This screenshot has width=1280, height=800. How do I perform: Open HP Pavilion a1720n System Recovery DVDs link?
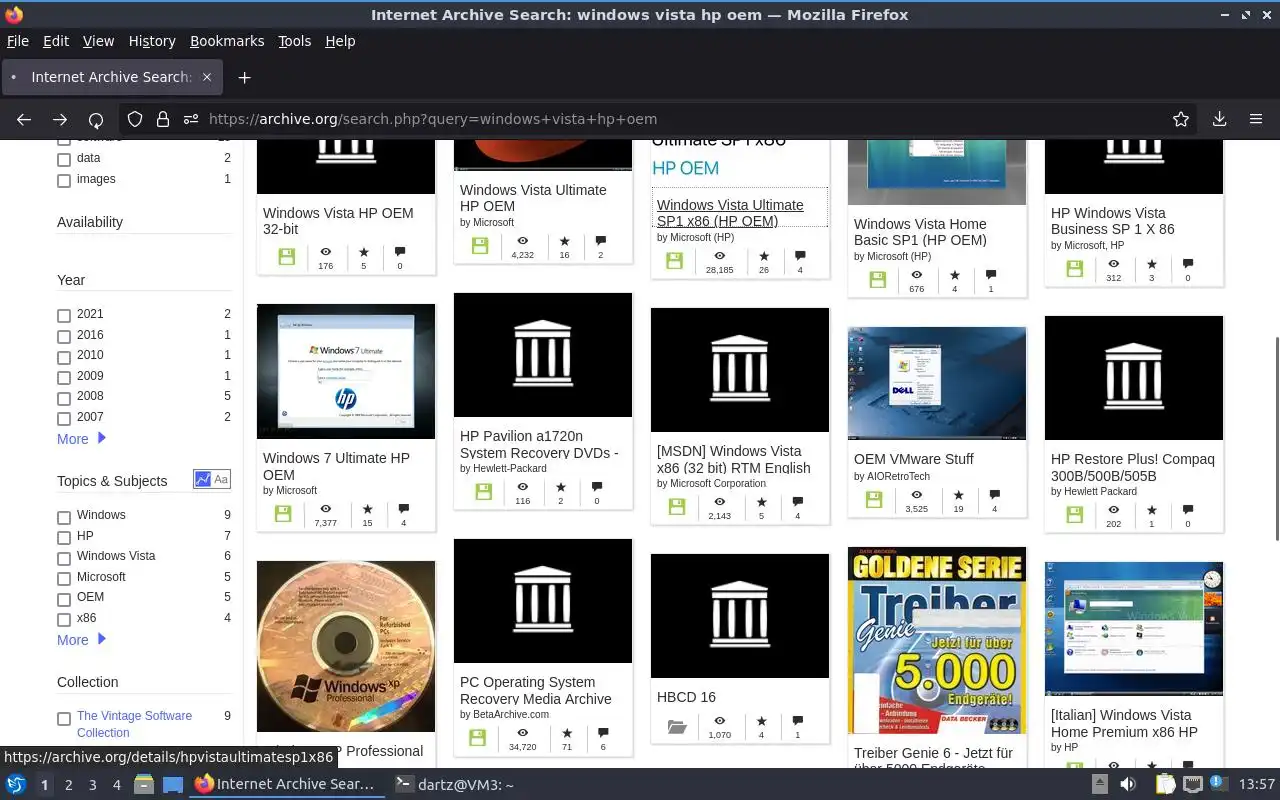(x=539, y=444)
